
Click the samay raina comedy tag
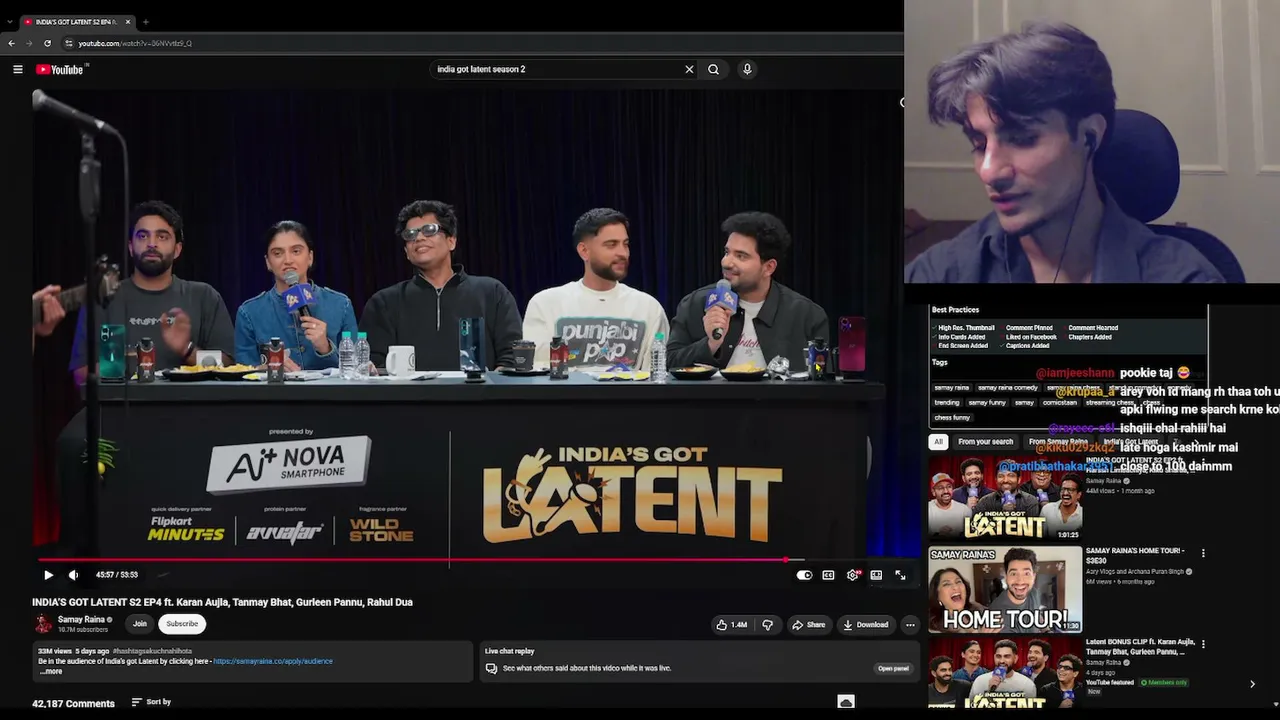[1007, 388]
